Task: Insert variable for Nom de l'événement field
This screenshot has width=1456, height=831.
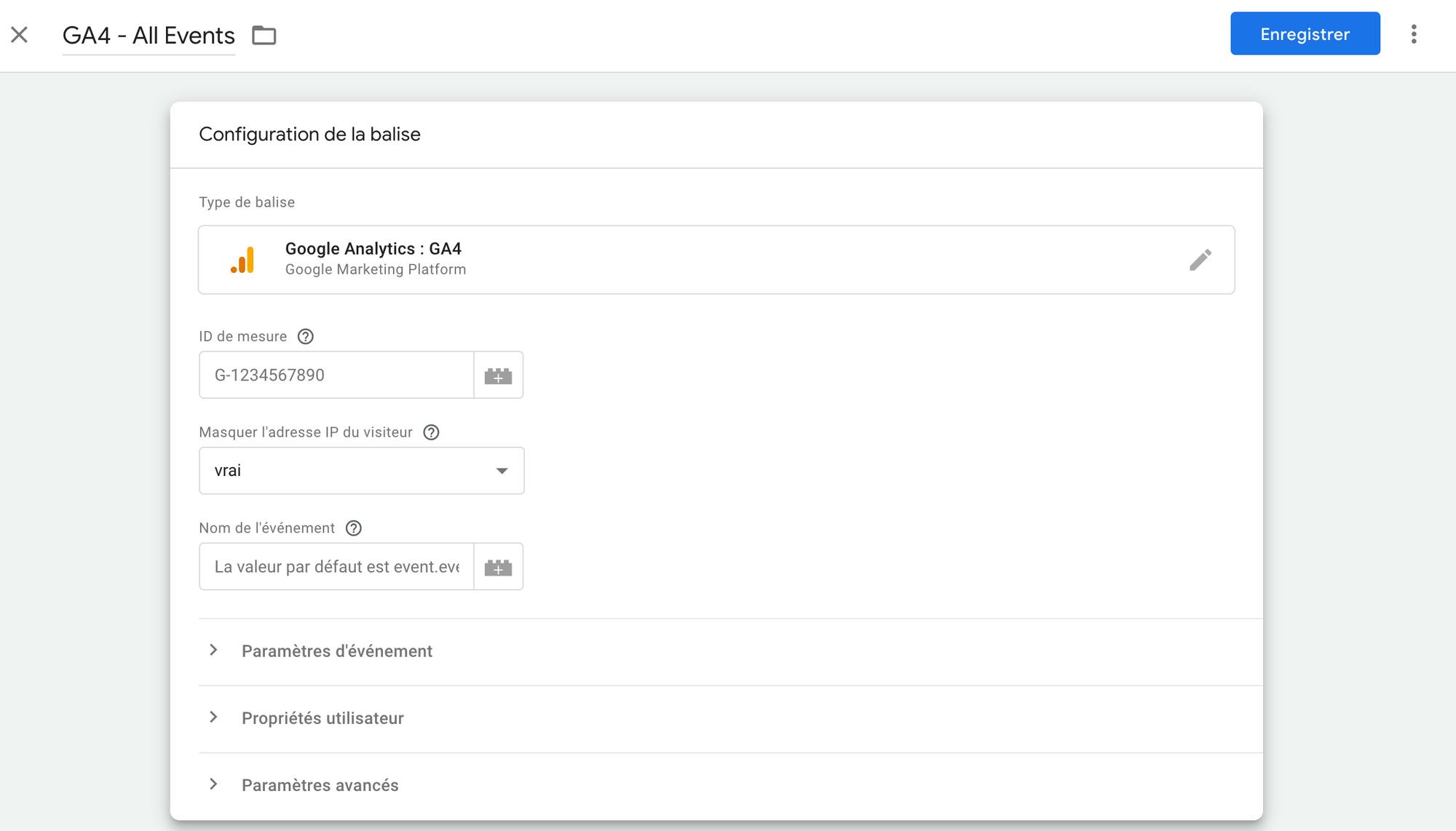Action: click(x=499, y=567)
